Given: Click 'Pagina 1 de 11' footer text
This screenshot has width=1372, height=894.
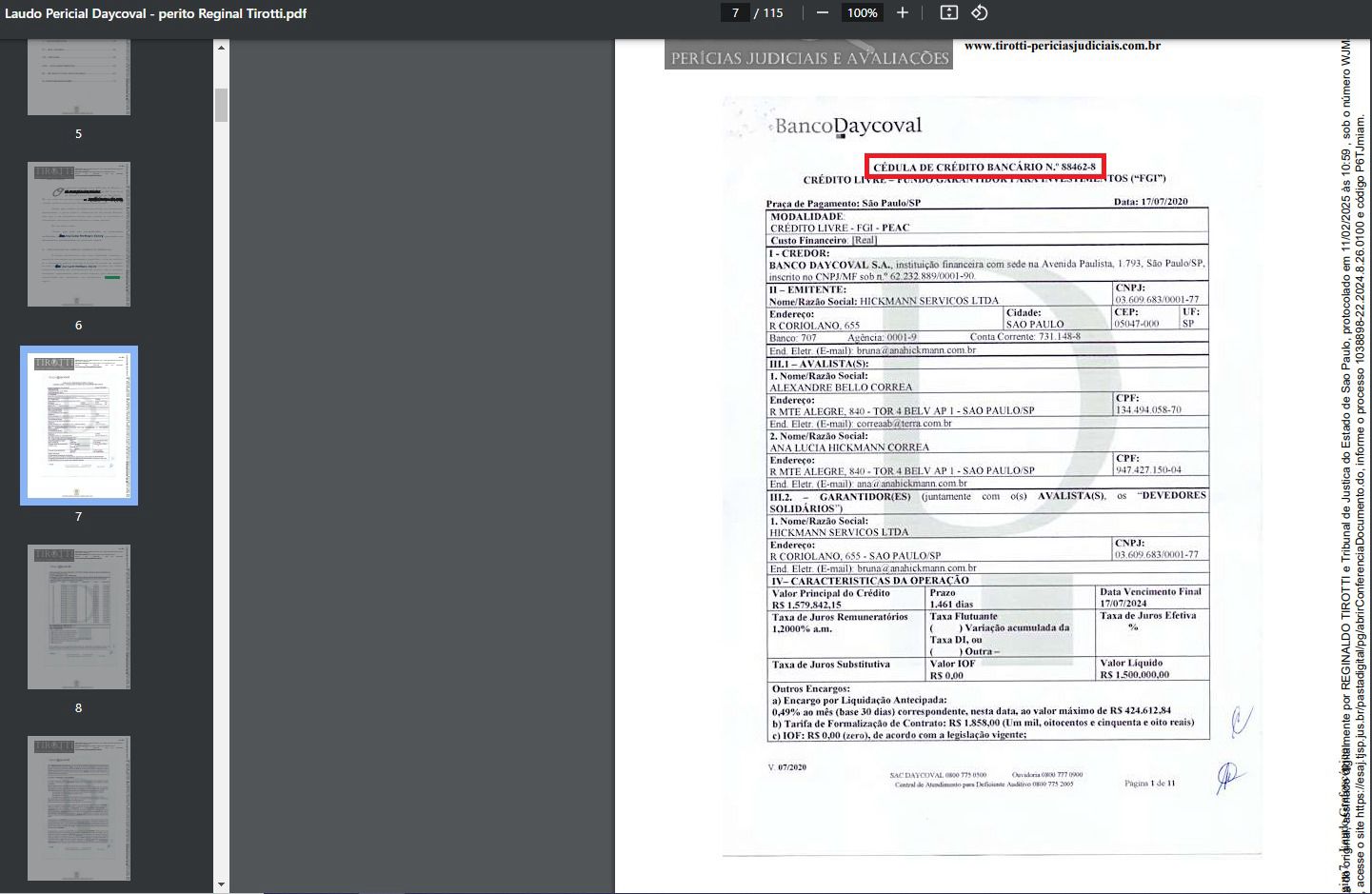Looking at the screenshot, I should point(1149,784).
